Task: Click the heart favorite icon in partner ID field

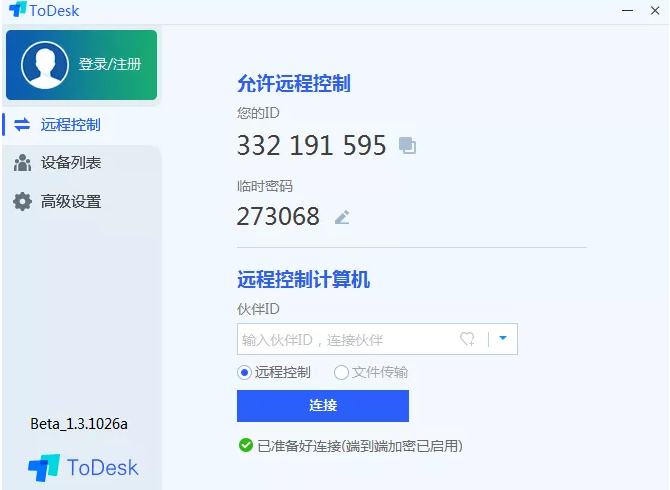Action: click(467, 339)
